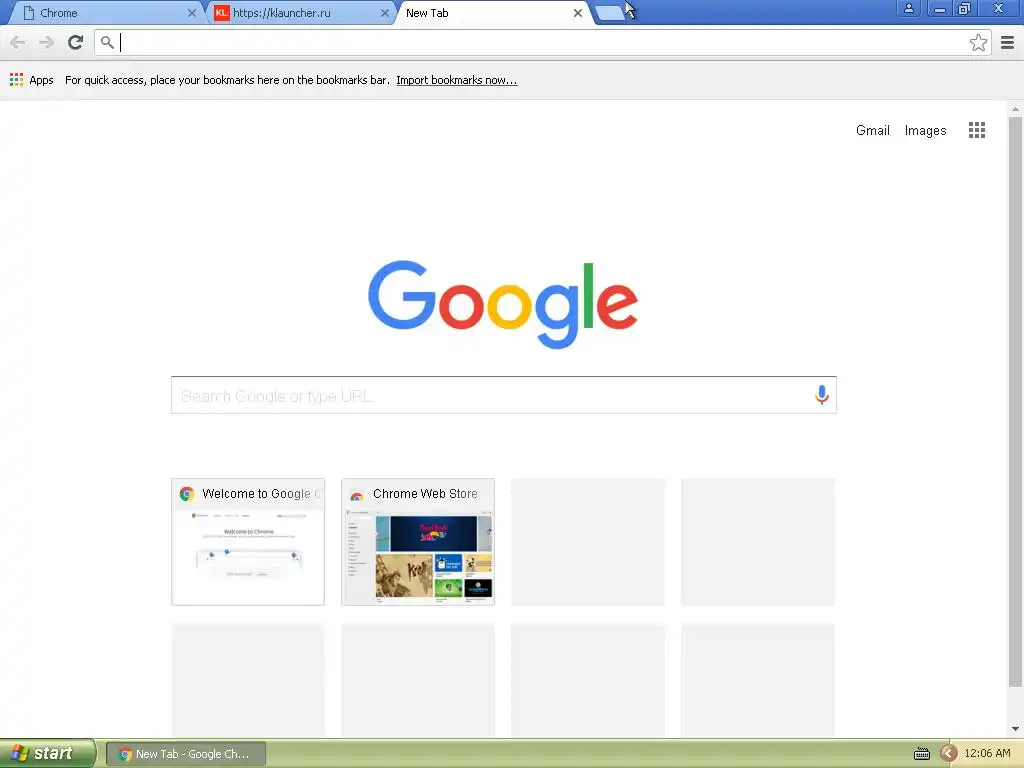The image size is (1024, 768).
Task: Close the New Tab tab
Action: pos(577,13)
